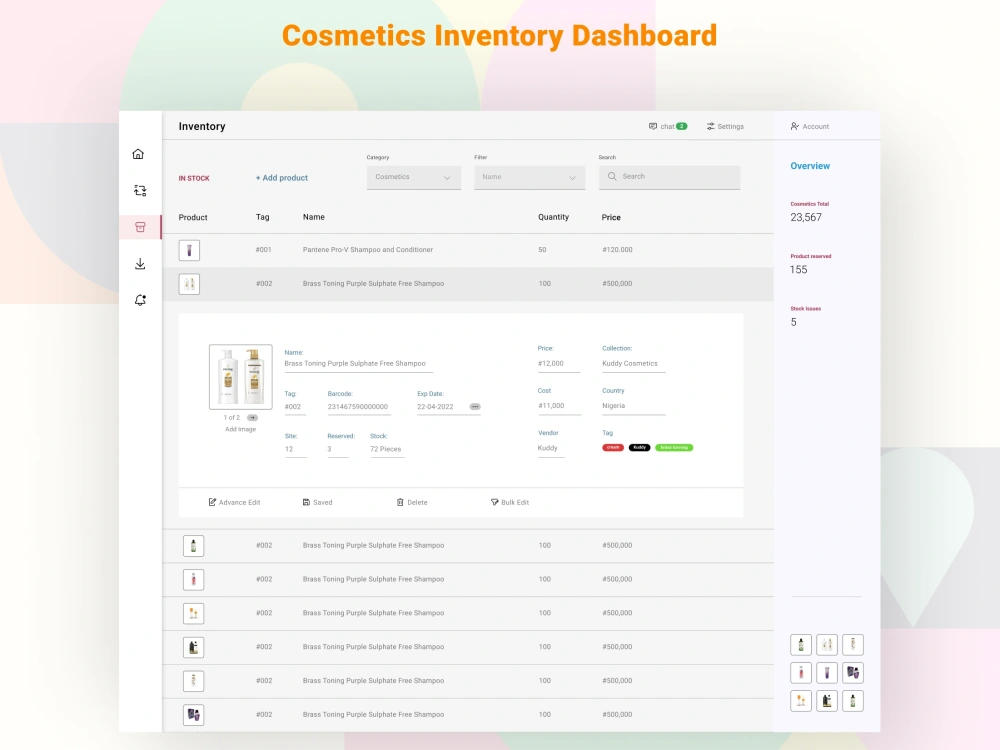Click the Advance Edit pencil icon
The image size is (1000, 750).
point(212,502)
